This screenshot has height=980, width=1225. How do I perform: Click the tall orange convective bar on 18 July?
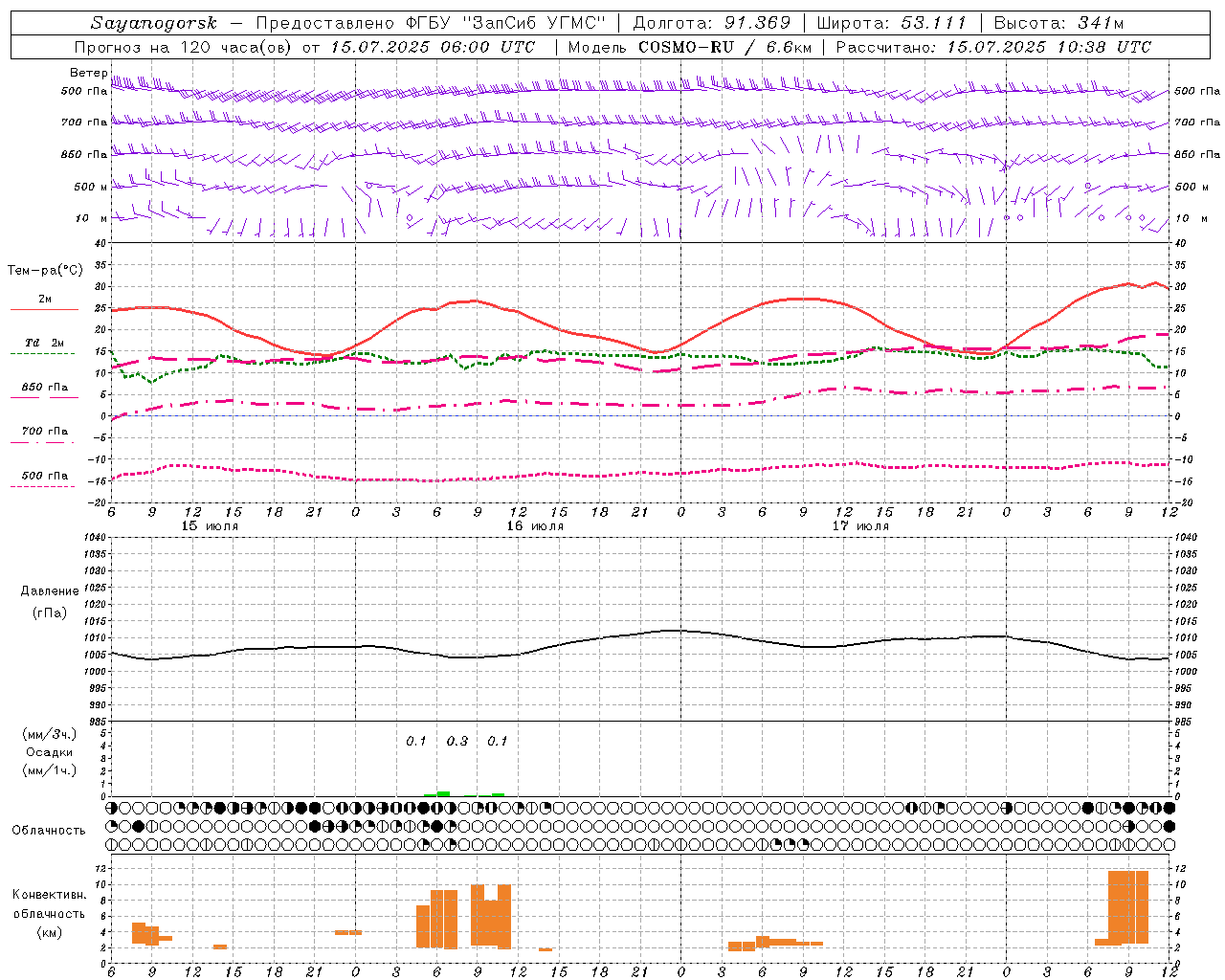tap(1128, 907)
